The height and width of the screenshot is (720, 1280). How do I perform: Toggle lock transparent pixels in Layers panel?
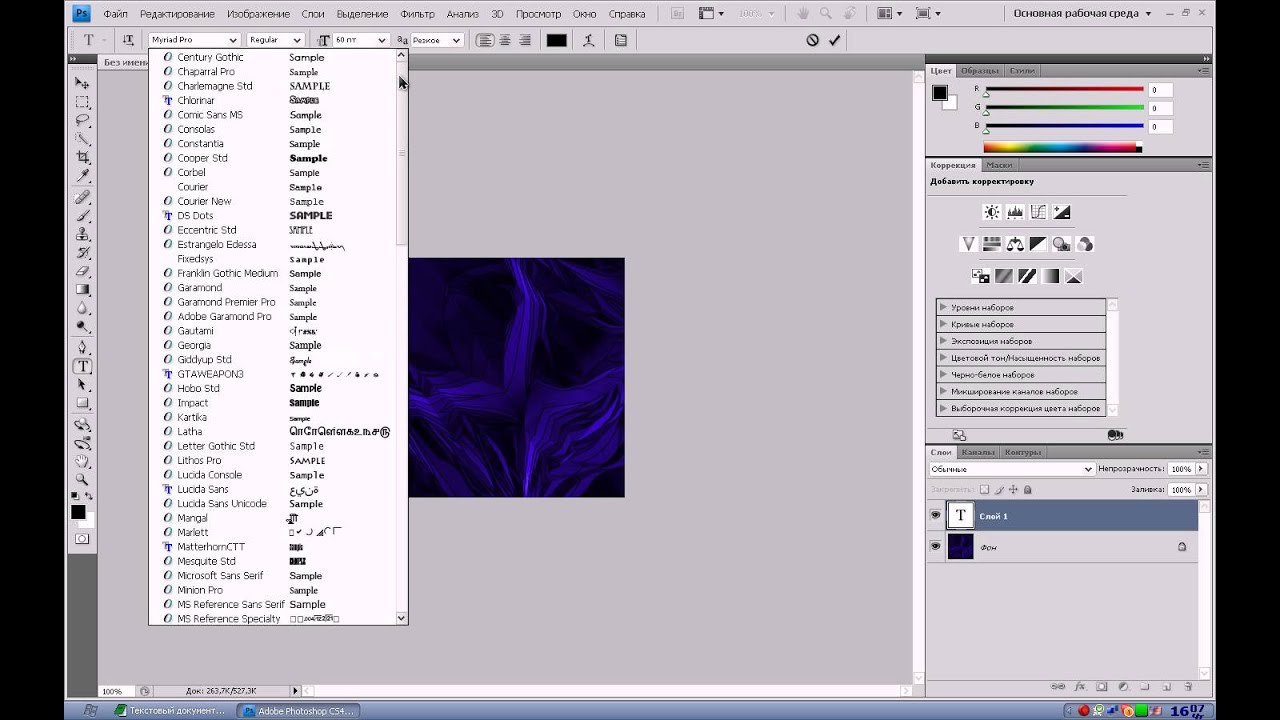pyautogui.click(x=984, y=490)
